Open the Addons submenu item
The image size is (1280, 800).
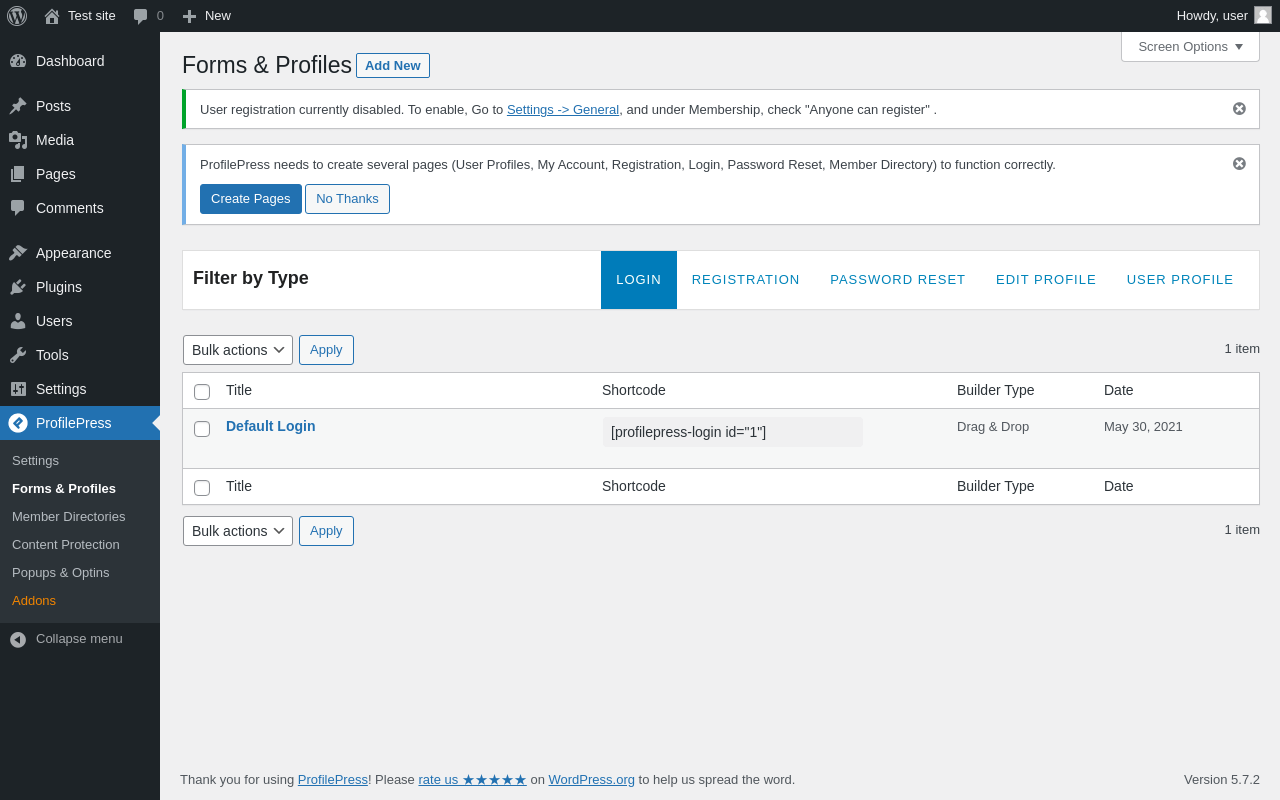[80, 601]
